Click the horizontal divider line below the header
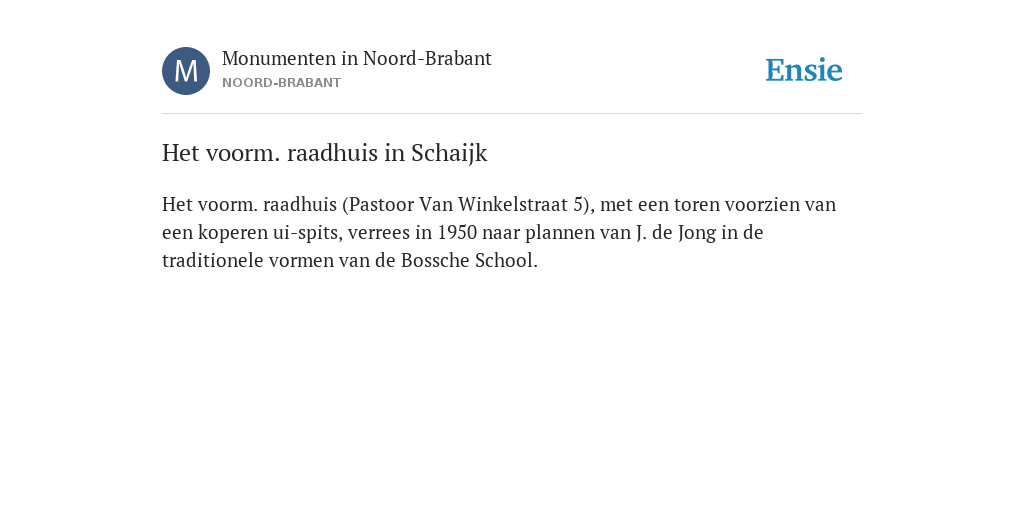 [512, 114]
